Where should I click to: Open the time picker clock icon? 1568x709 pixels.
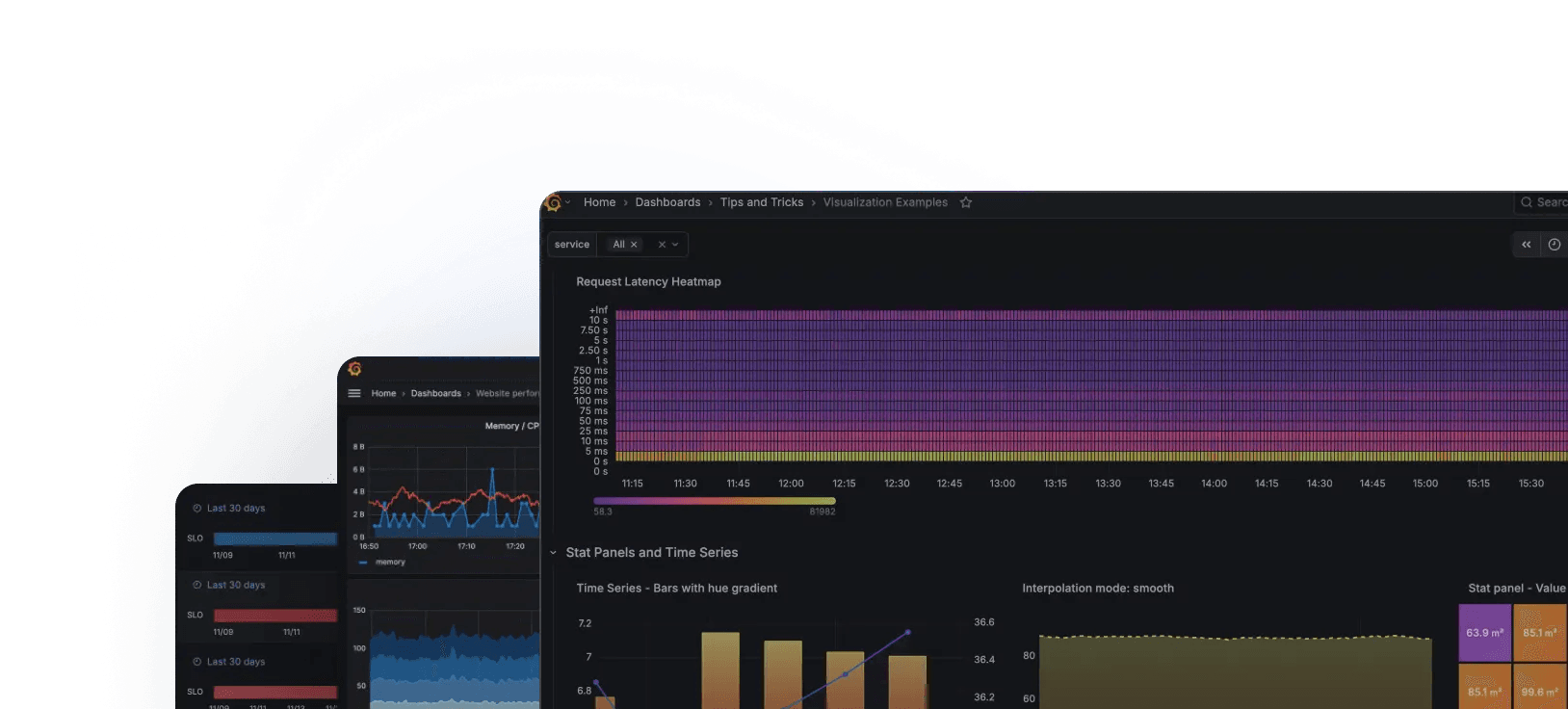click(1554, 245)
